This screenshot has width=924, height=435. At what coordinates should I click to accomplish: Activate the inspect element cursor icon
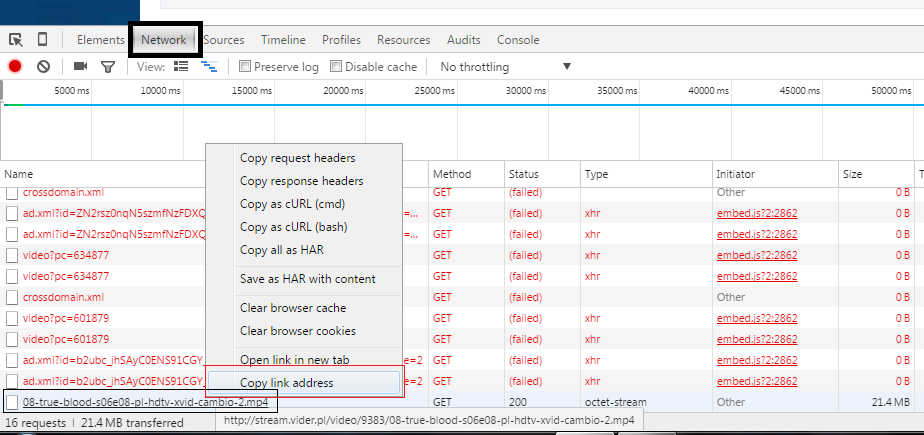pyautogui.click(x=16, y=40)
